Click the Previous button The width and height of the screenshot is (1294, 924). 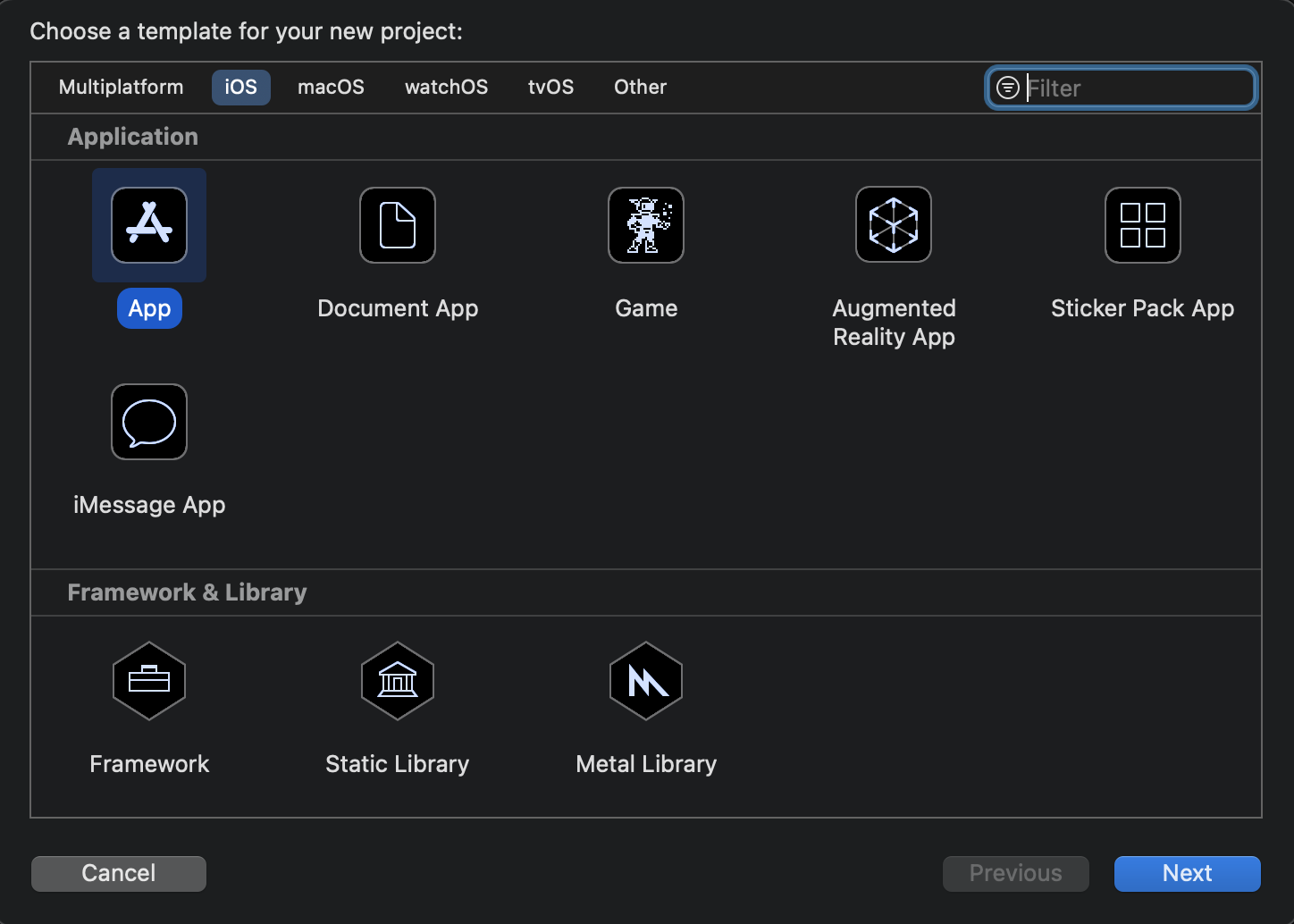pyautogui.click(x=1016, y=874)
